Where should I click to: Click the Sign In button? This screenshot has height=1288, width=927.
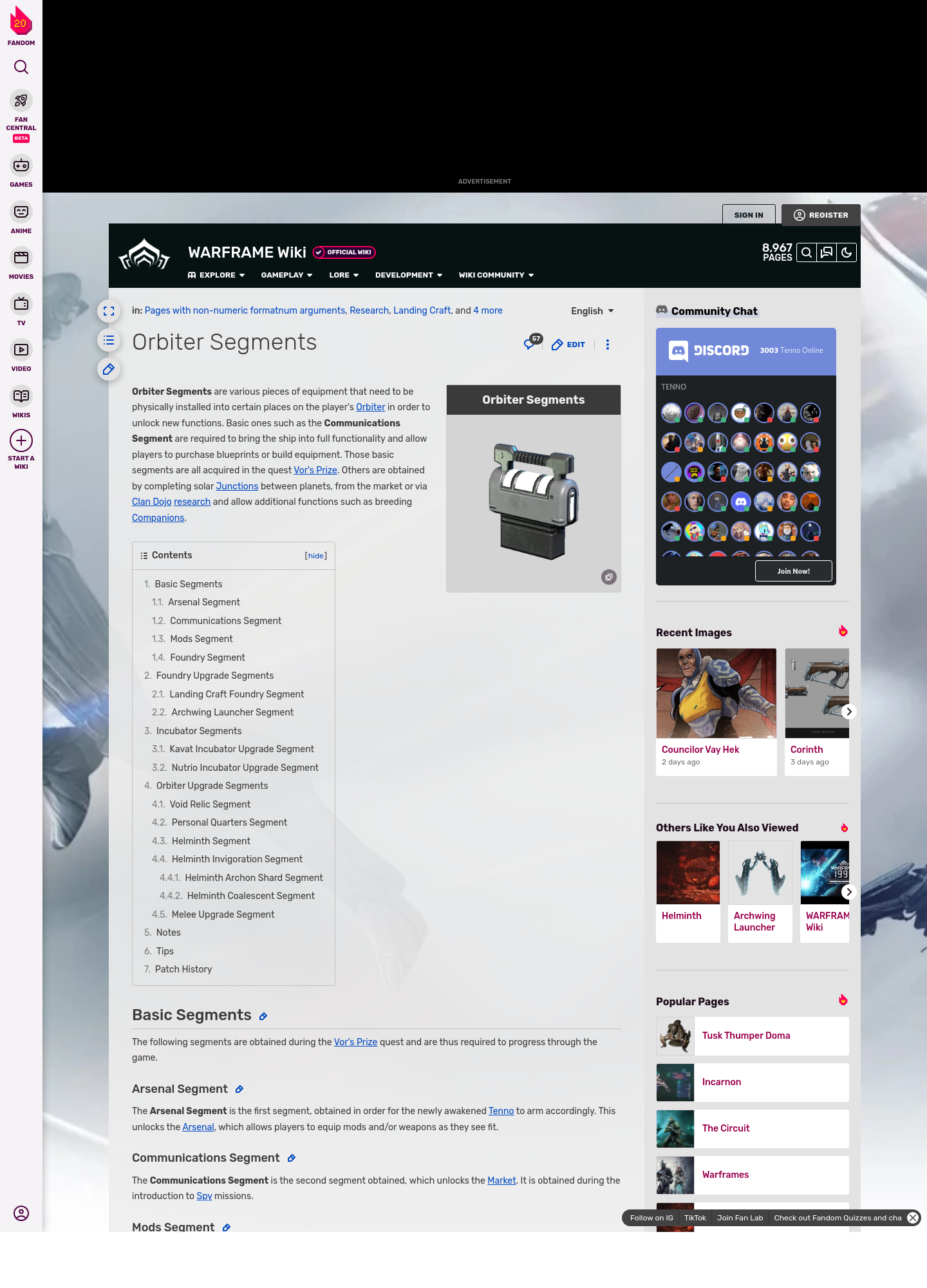pos(749,215)
